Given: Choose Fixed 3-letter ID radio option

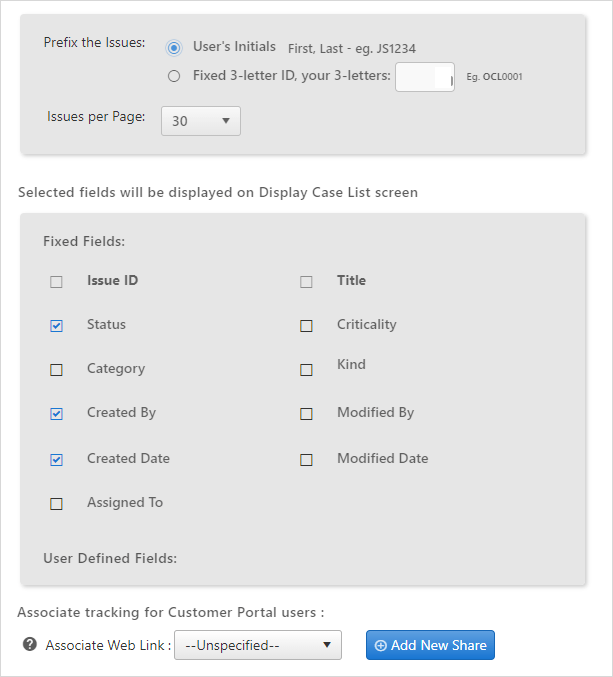Looking at the screenshot, I should [x=174, y=76].
